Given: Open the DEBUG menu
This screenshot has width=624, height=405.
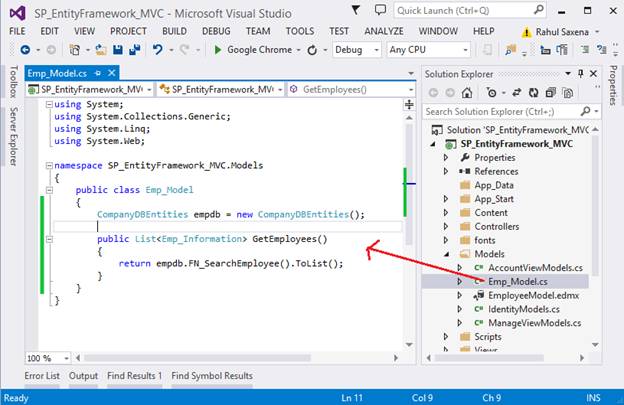Looking at the screenshot, I should pos(216,31).
